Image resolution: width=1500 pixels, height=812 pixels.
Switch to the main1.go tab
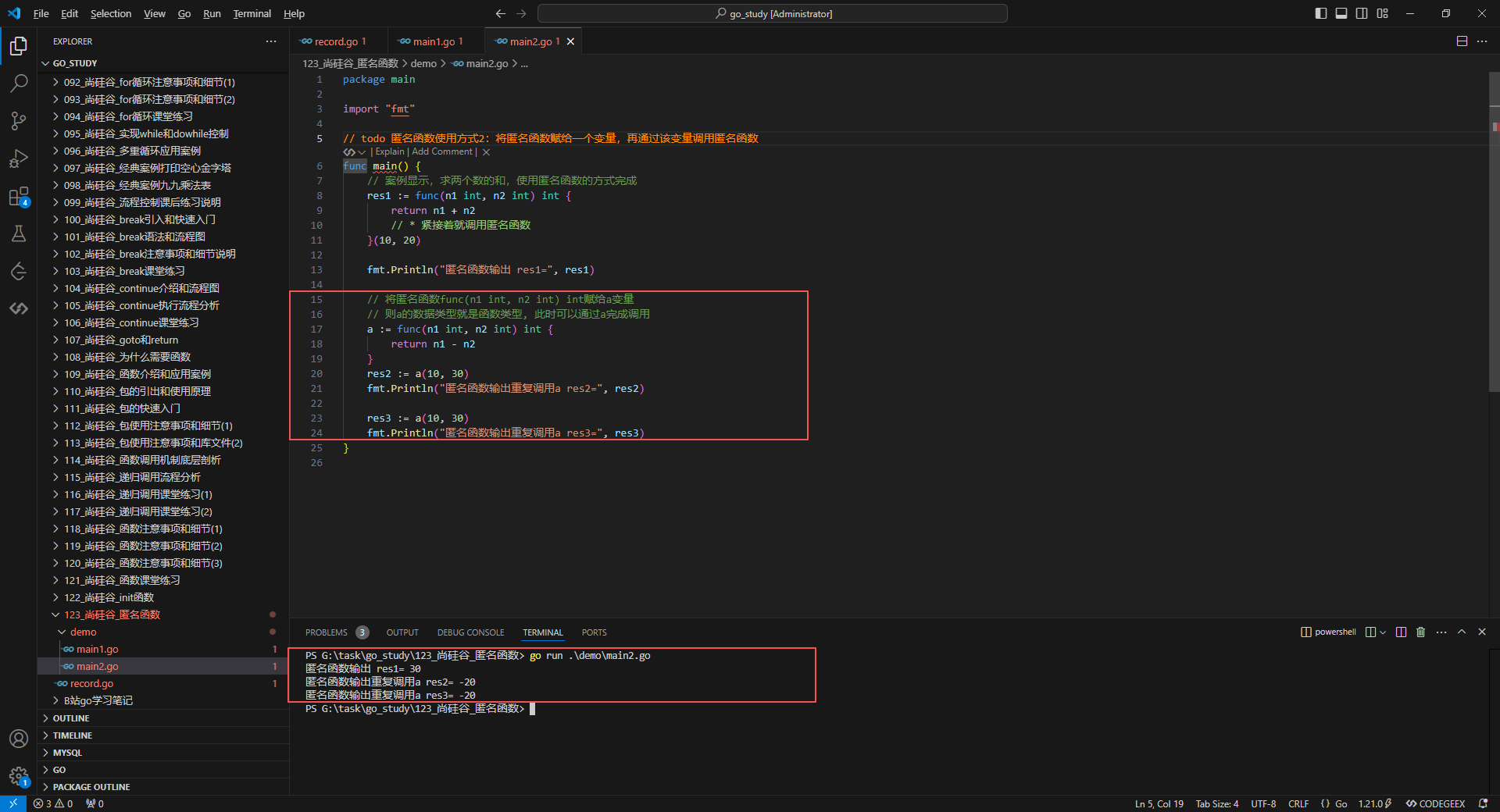[x=434, y=41]
